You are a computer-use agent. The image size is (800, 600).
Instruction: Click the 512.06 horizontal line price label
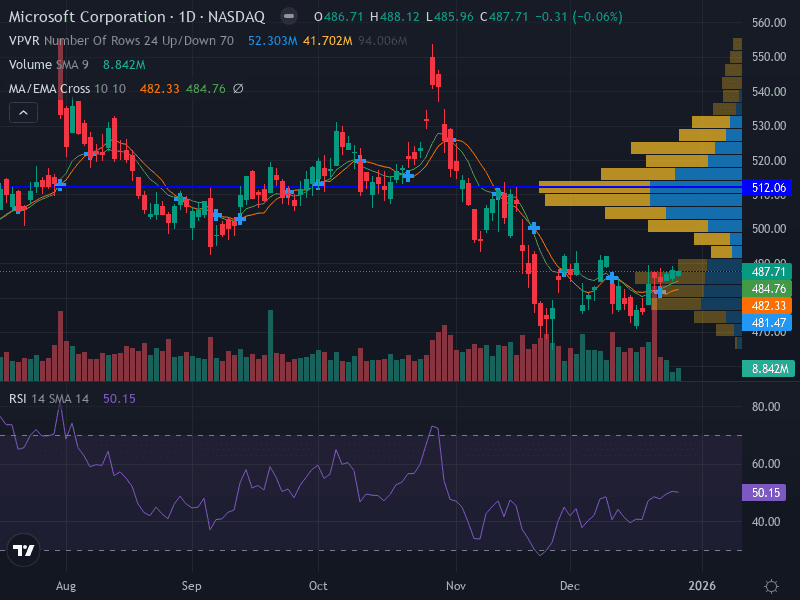767,188
